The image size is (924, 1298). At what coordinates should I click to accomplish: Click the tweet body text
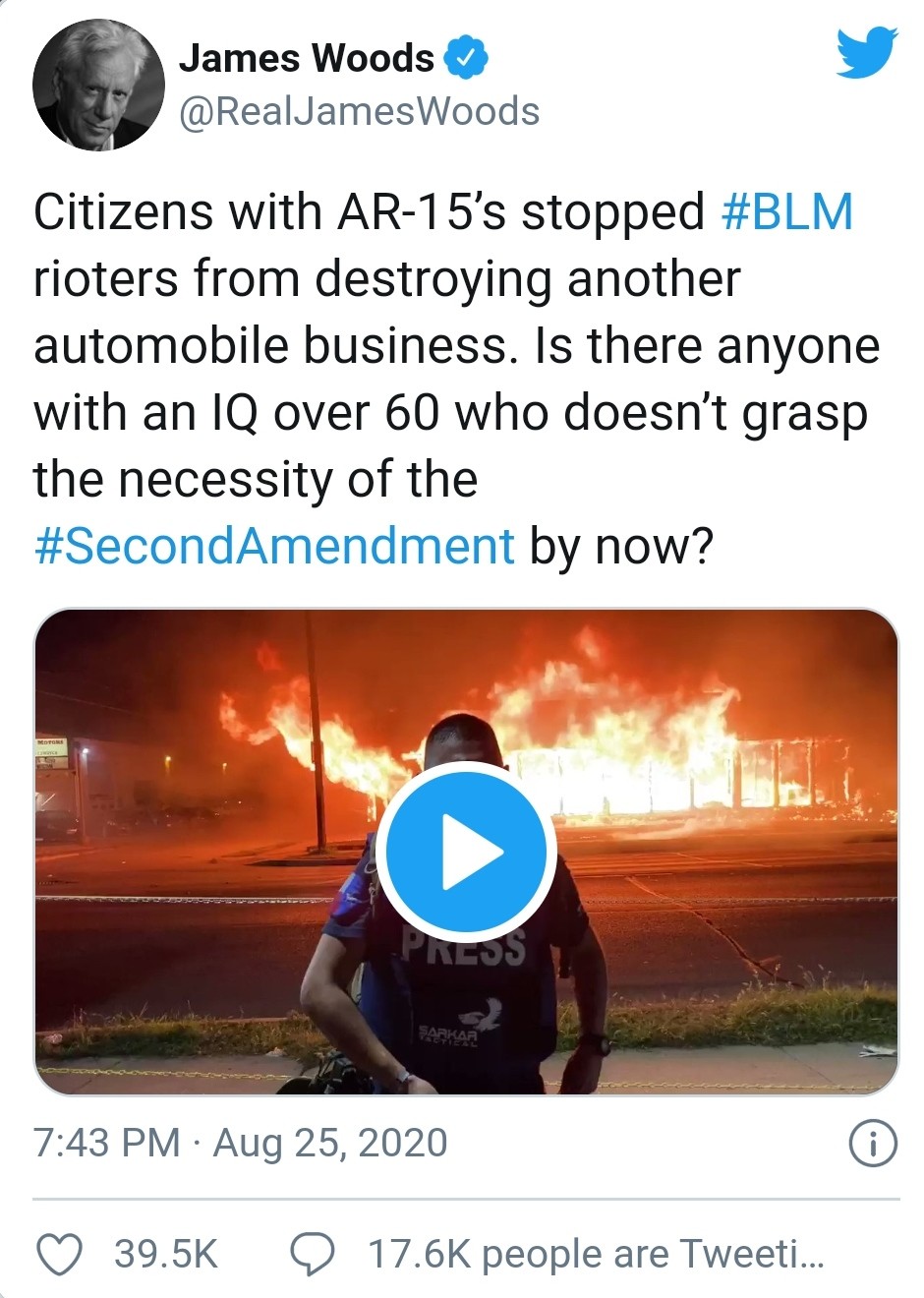coord(457,379)
